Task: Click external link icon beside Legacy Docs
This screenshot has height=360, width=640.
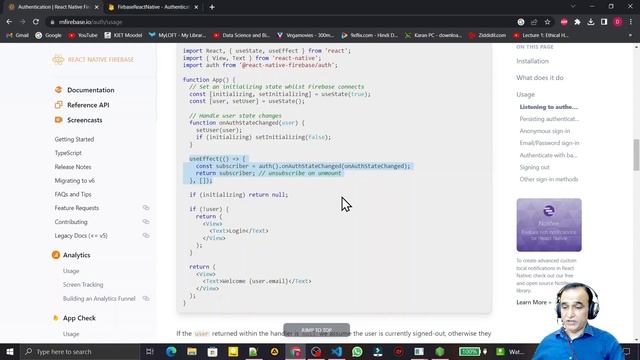Action: coord(146,236)
